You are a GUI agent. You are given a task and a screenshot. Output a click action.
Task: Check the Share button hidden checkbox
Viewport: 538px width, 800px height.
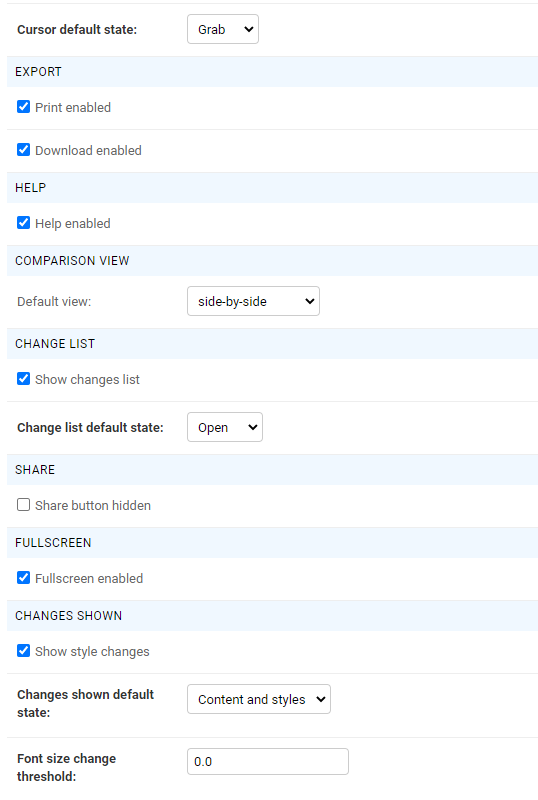[23, 505]
